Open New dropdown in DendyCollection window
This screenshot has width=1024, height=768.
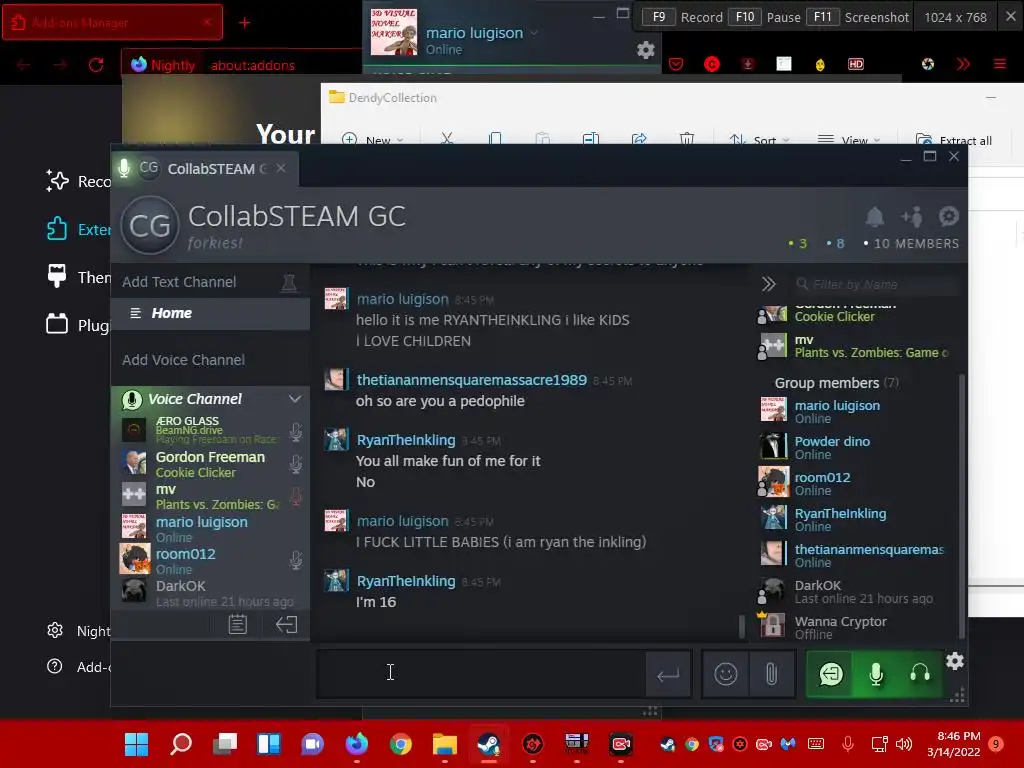click(373, 139)
